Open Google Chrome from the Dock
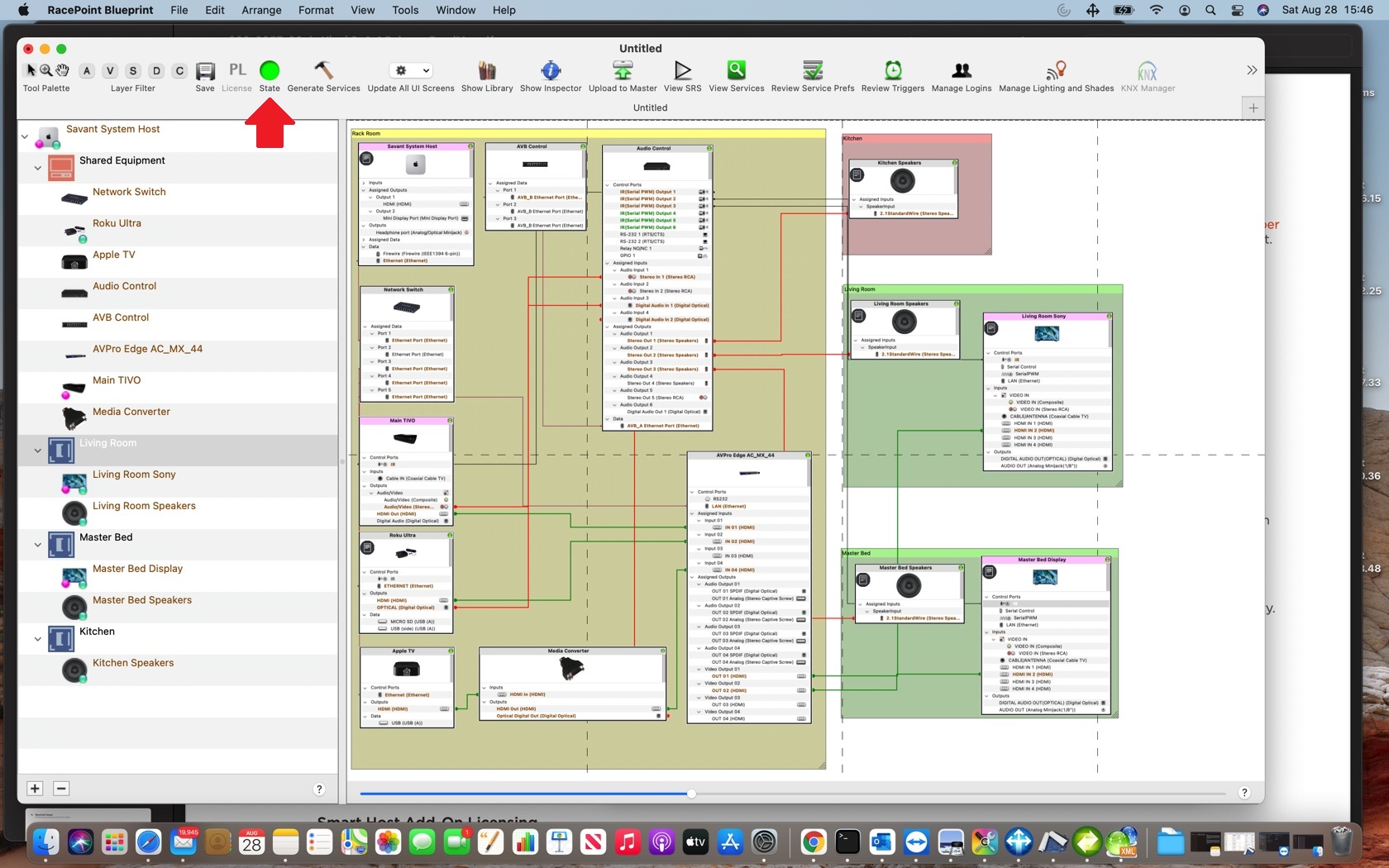 point(814,842)
